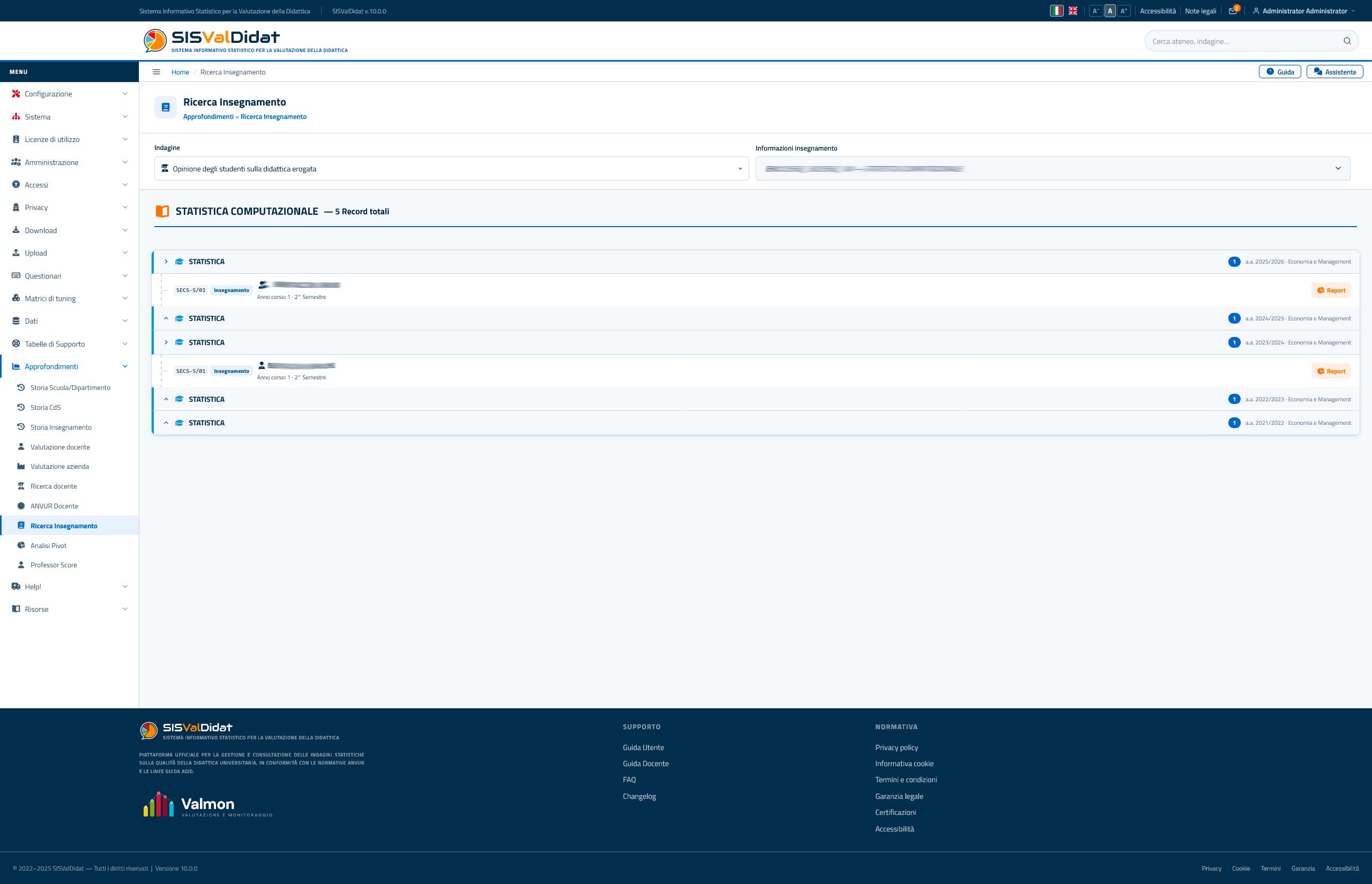The image size is (1372, 884).
Task: Click the search magnifier icon
Action: coord(1347,41)
